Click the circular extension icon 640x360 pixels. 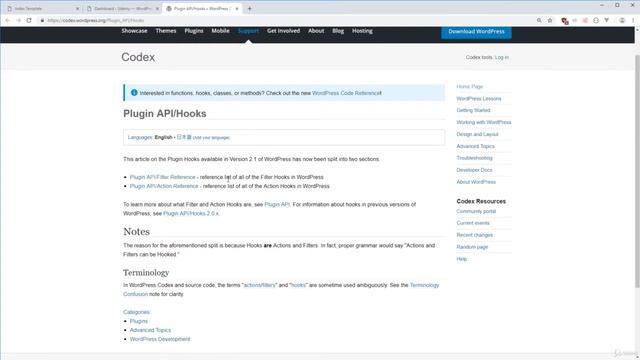coord(596,20)
